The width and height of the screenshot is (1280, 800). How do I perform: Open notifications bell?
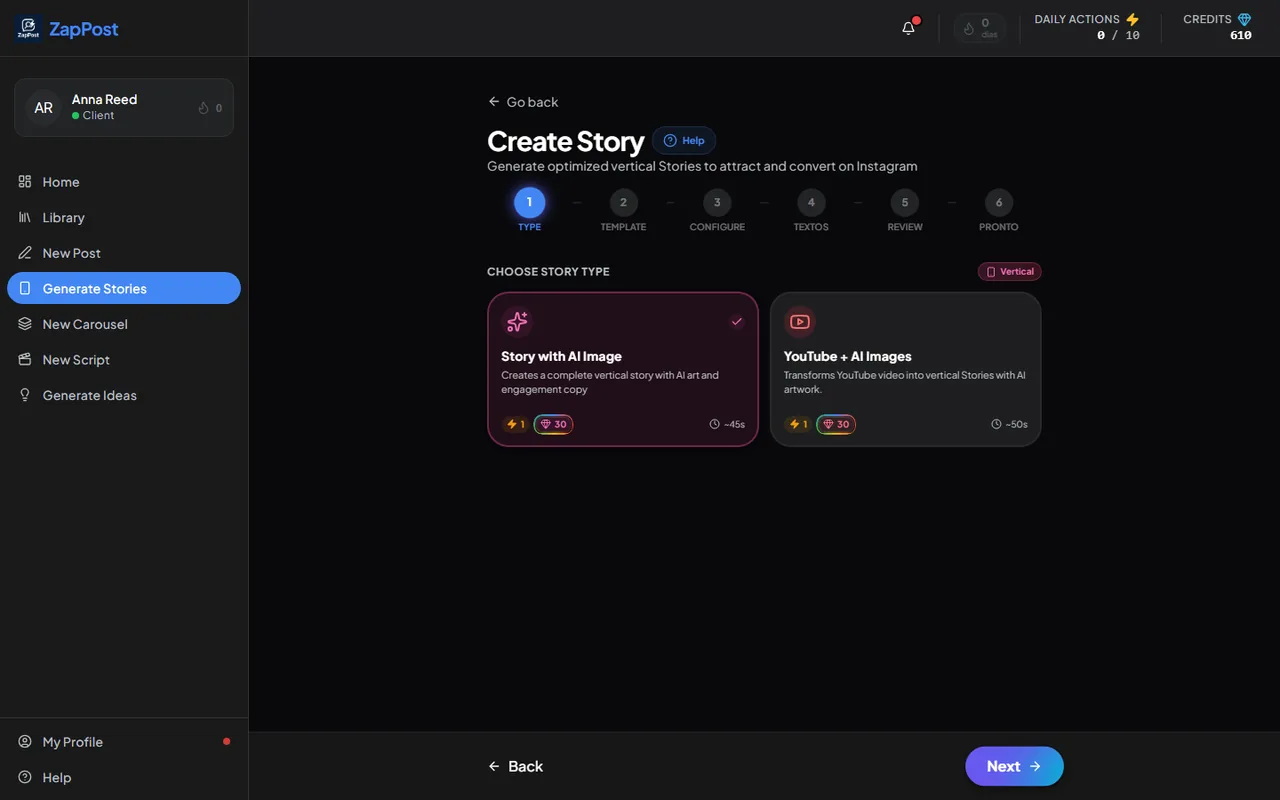point(908,28)
